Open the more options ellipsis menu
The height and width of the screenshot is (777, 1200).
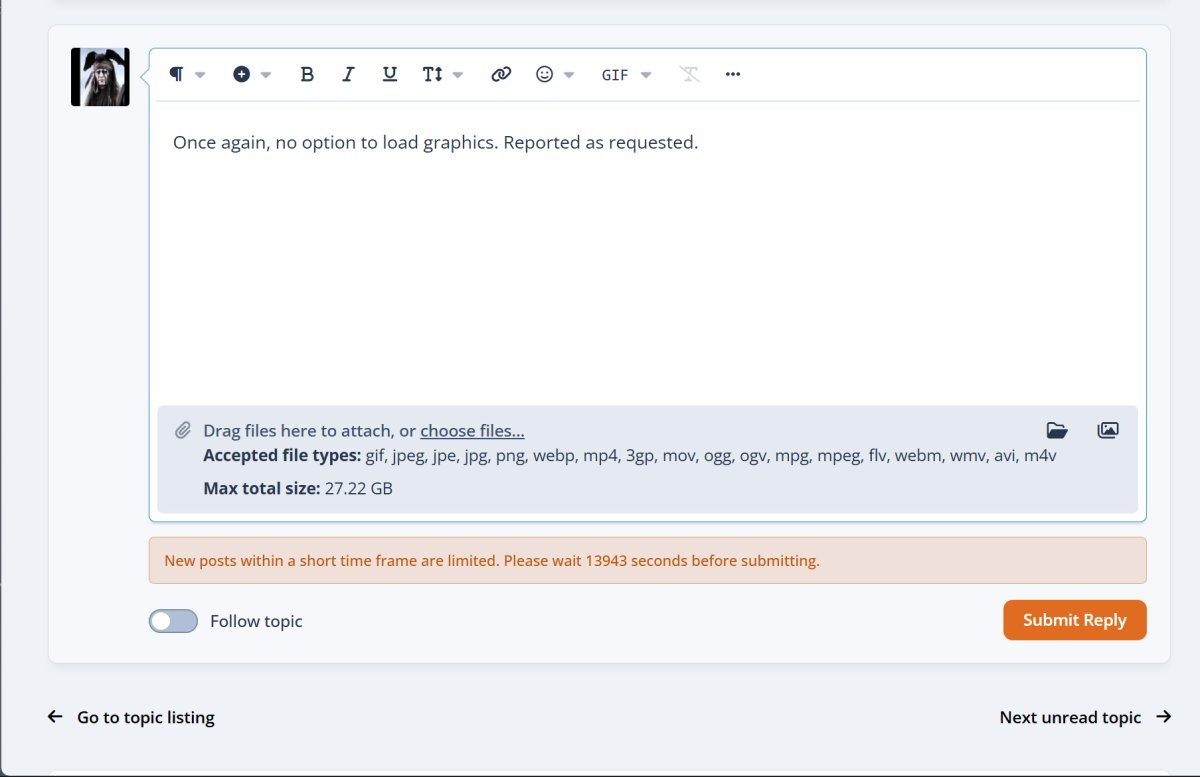tap(733, 74)
